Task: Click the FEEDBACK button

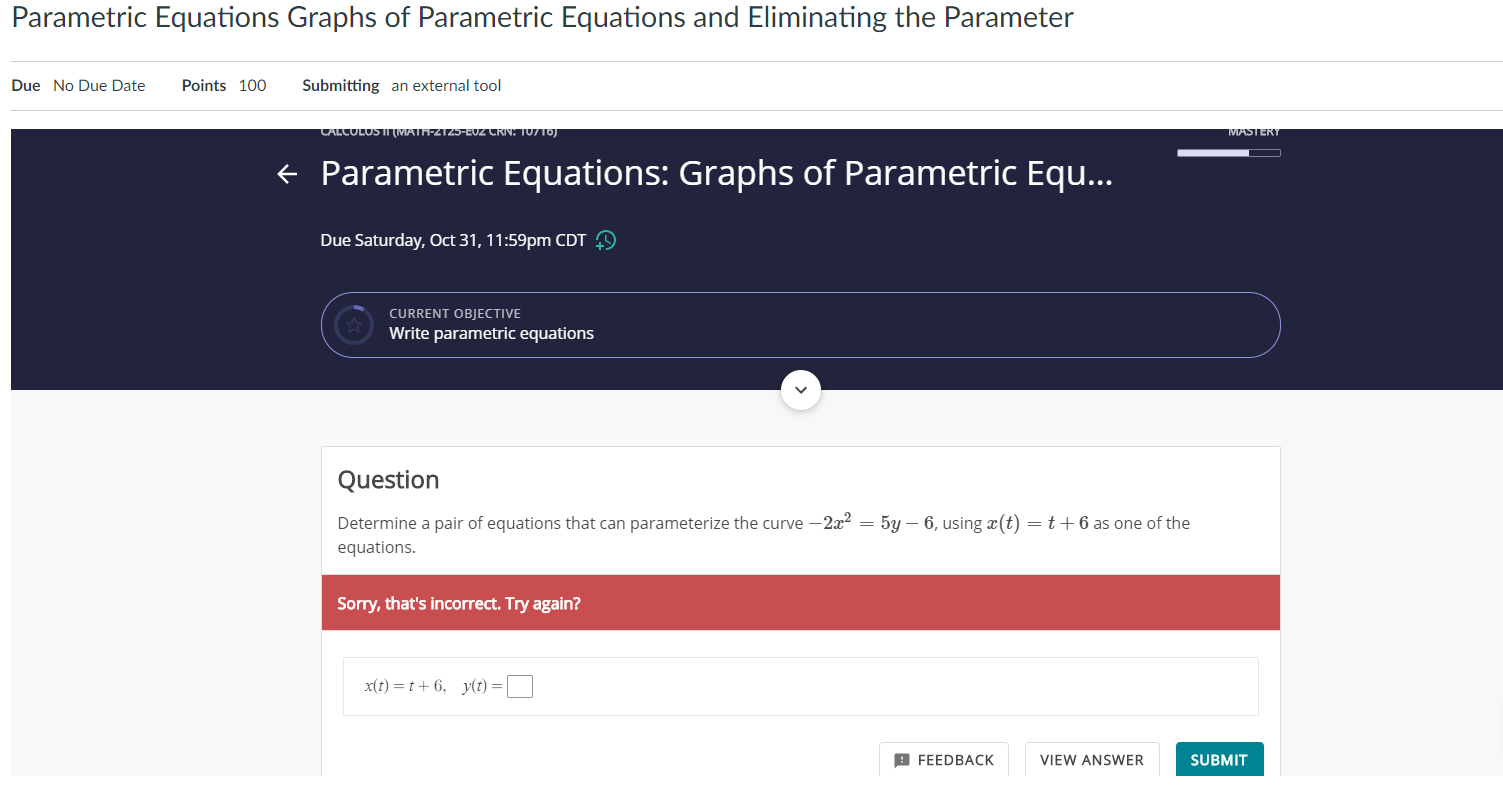Action: coord(944,760)
